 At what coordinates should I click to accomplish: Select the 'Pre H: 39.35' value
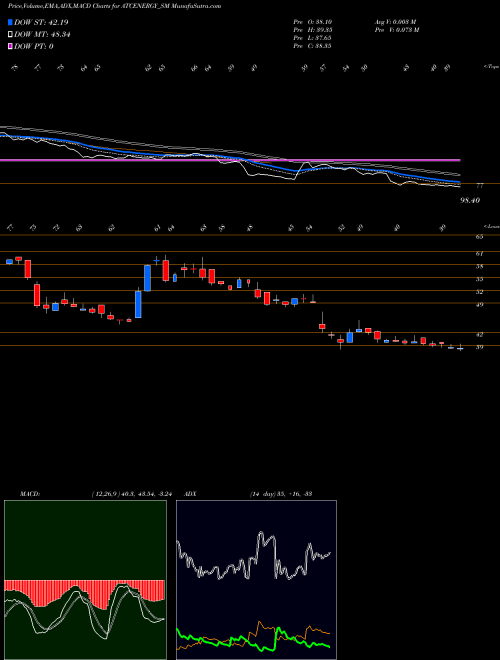point(313,30)
